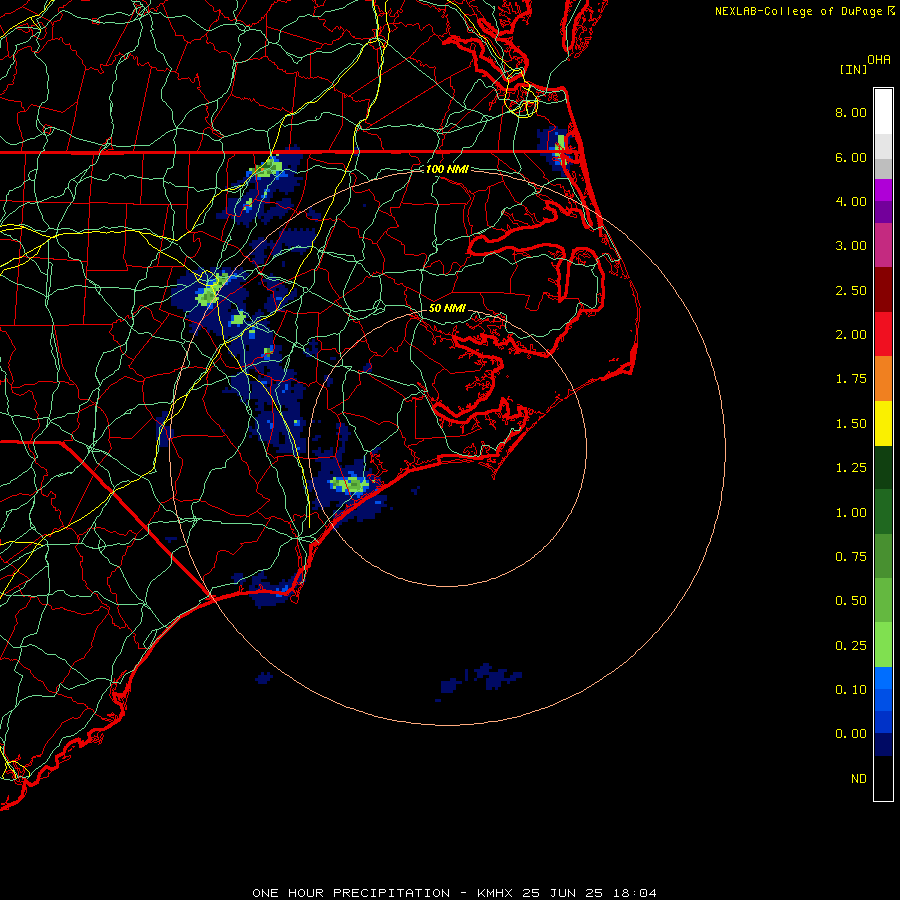Click the 0.00 legend value
900x900 pixels.
click(x=851, y=734)
